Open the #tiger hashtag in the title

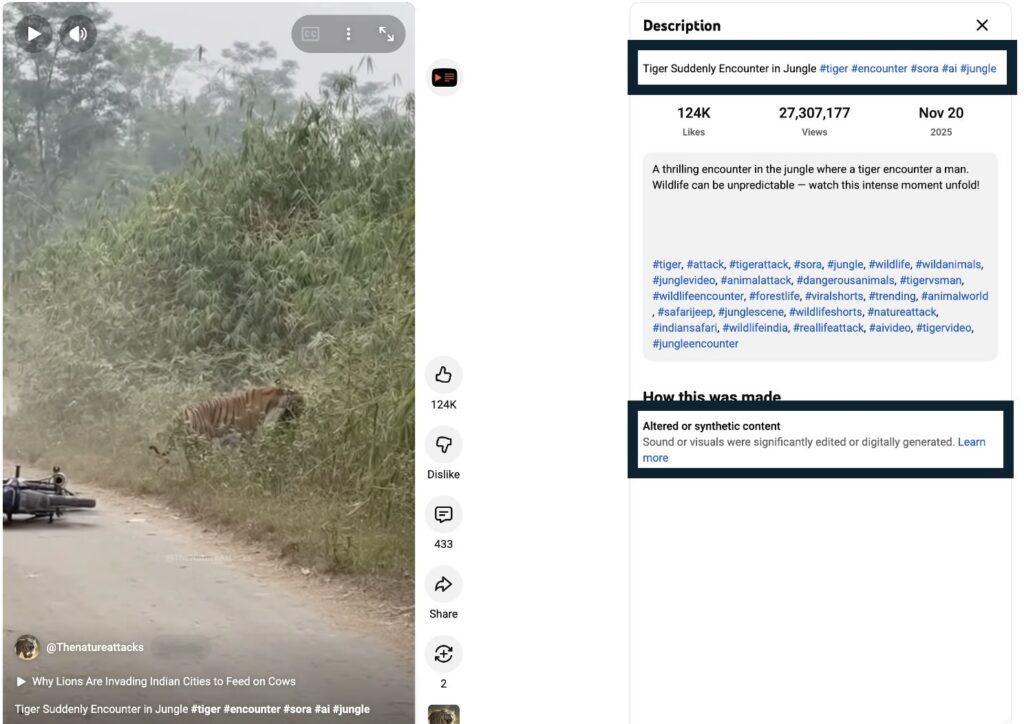pyautogui.click(x=833, y=69)
